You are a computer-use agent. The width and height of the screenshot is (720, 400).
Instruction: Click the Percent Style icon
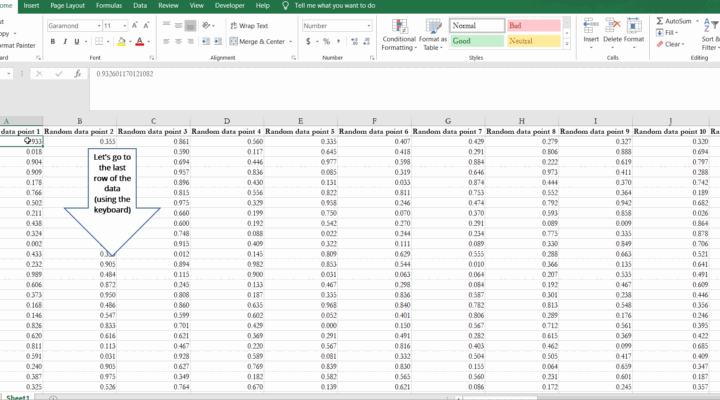click(x=325, y=42)
